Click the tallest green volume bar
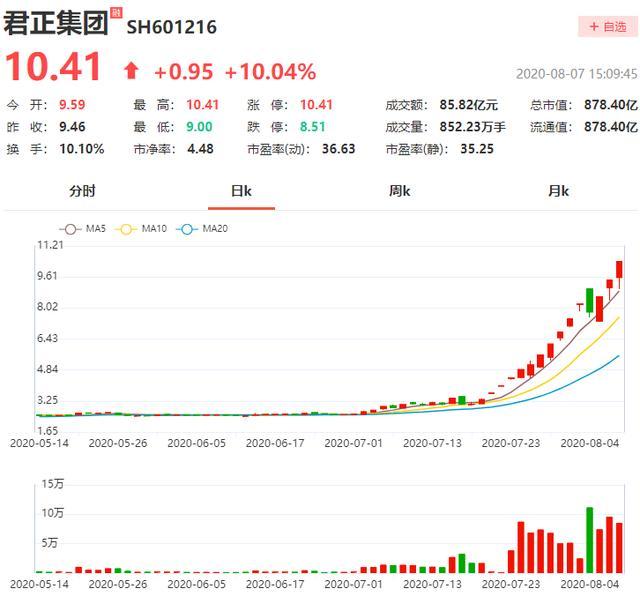640x611 pixels. [x=589, y=540]
